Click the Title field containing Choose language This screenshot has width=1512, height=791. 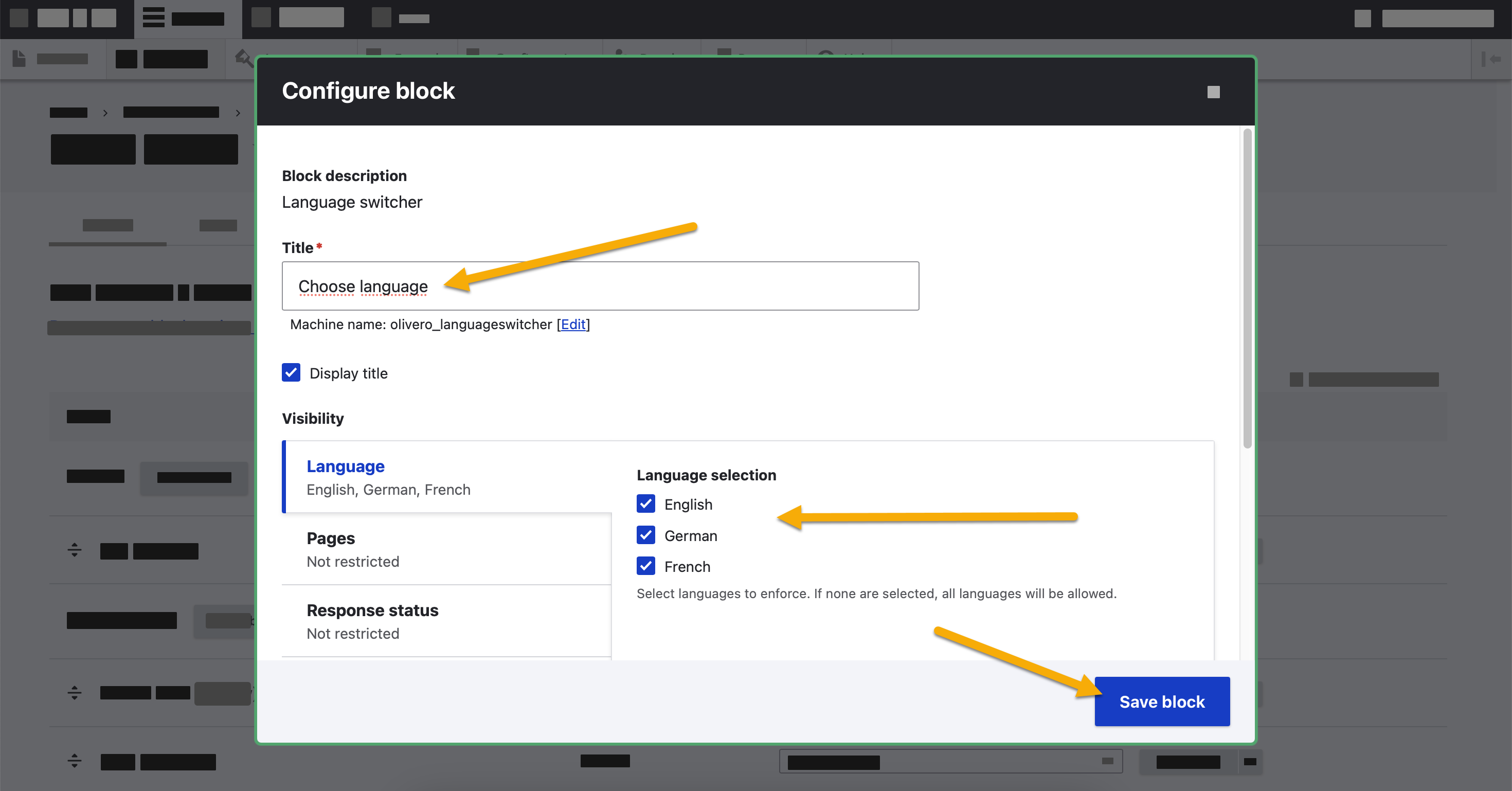click(x=600, y=286)
